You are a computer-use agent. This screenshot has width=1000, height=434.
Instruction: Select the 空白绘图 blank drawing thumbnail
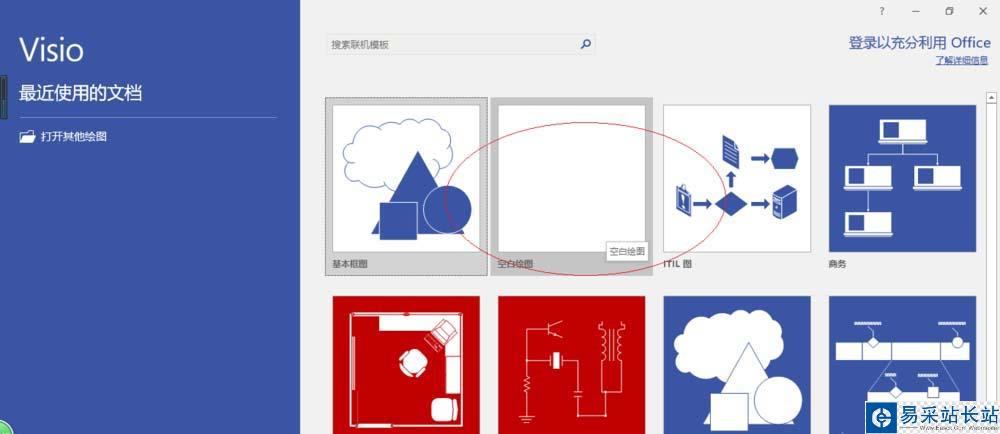(x=571, y=178)
